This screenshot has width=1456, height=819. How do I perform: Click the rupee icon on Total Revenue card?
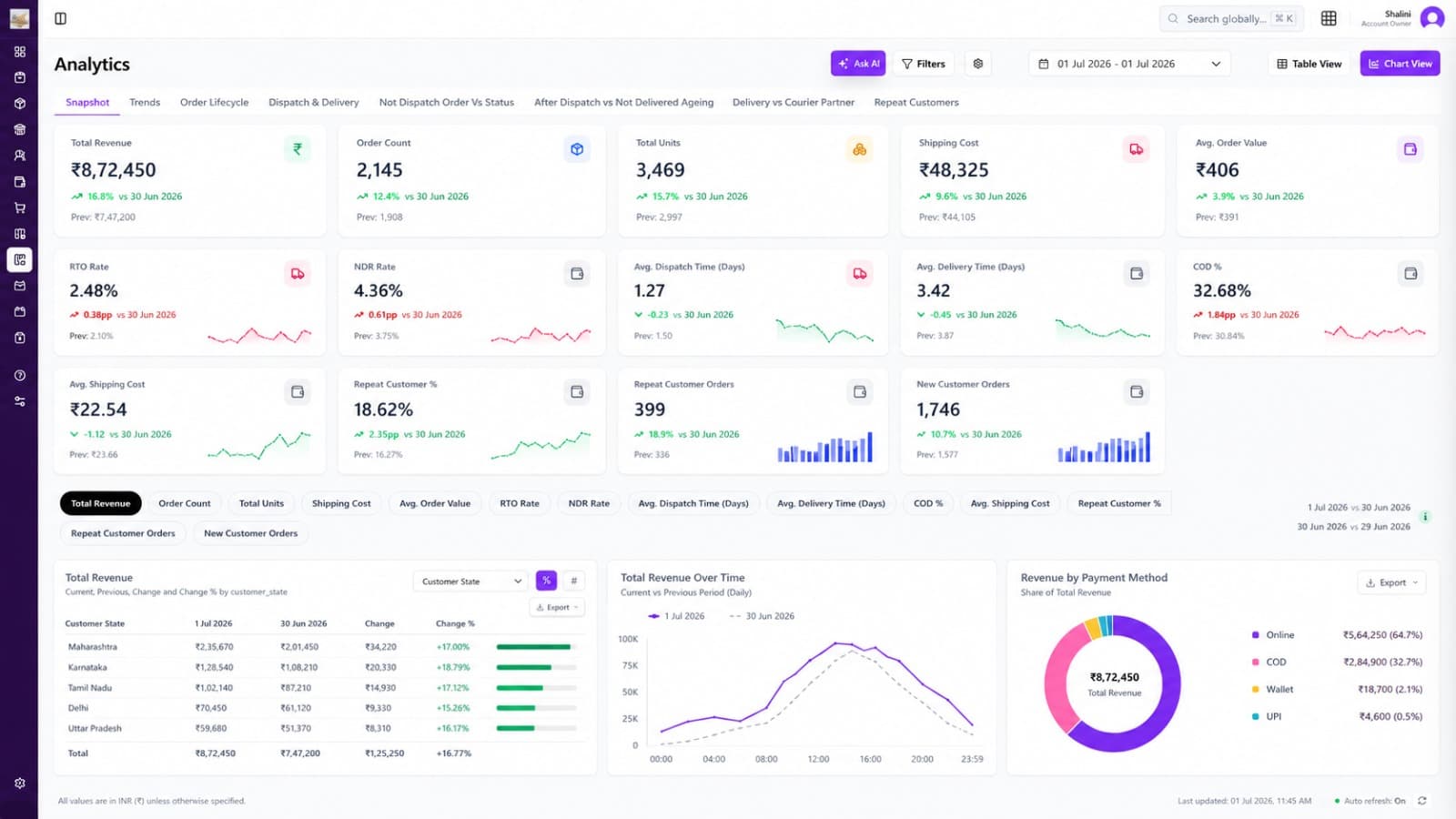click(x=297, y=149)
